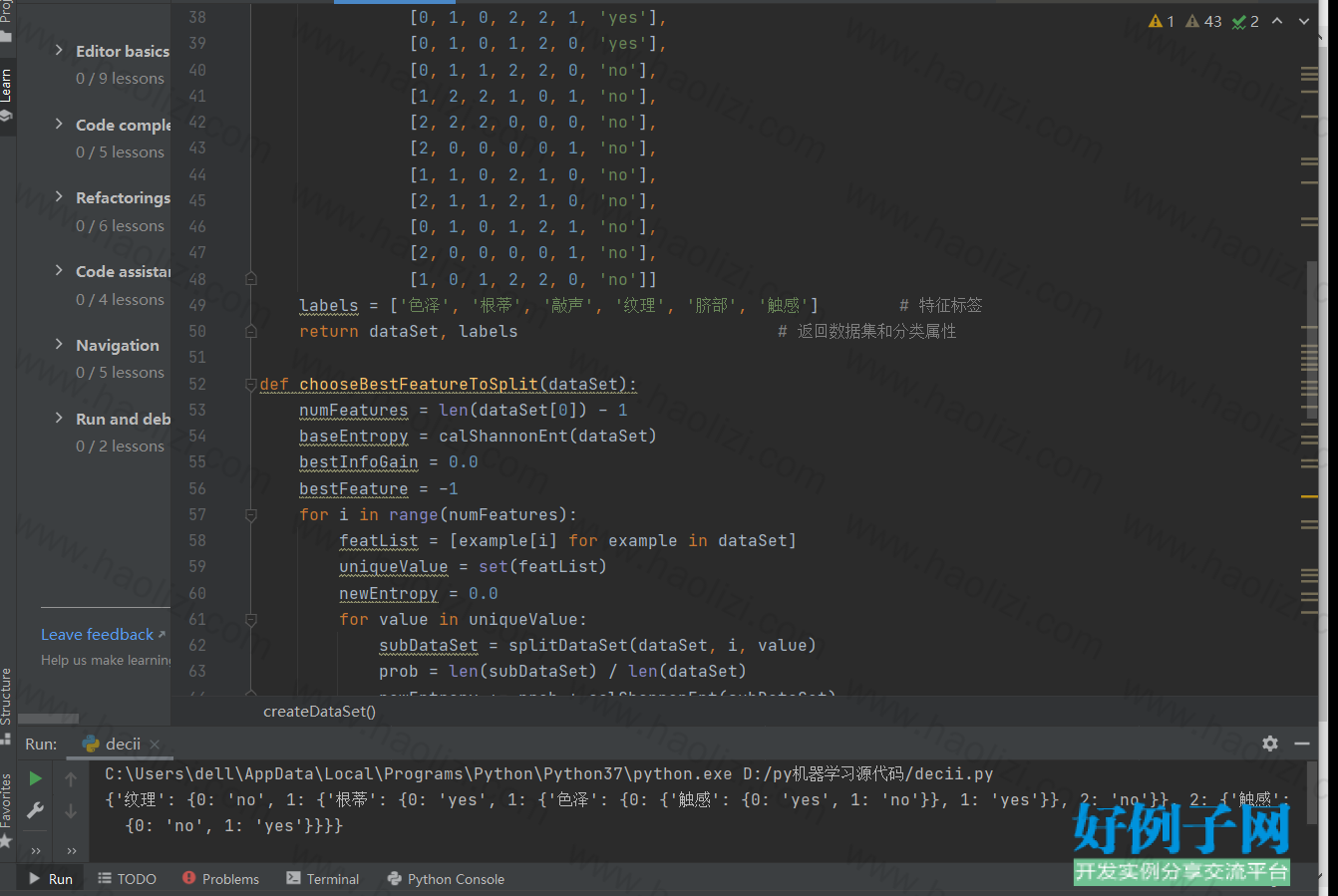Expand the Refactorings lesson group
Viewport: 1338px width, 896px height.
click(59, 196)
